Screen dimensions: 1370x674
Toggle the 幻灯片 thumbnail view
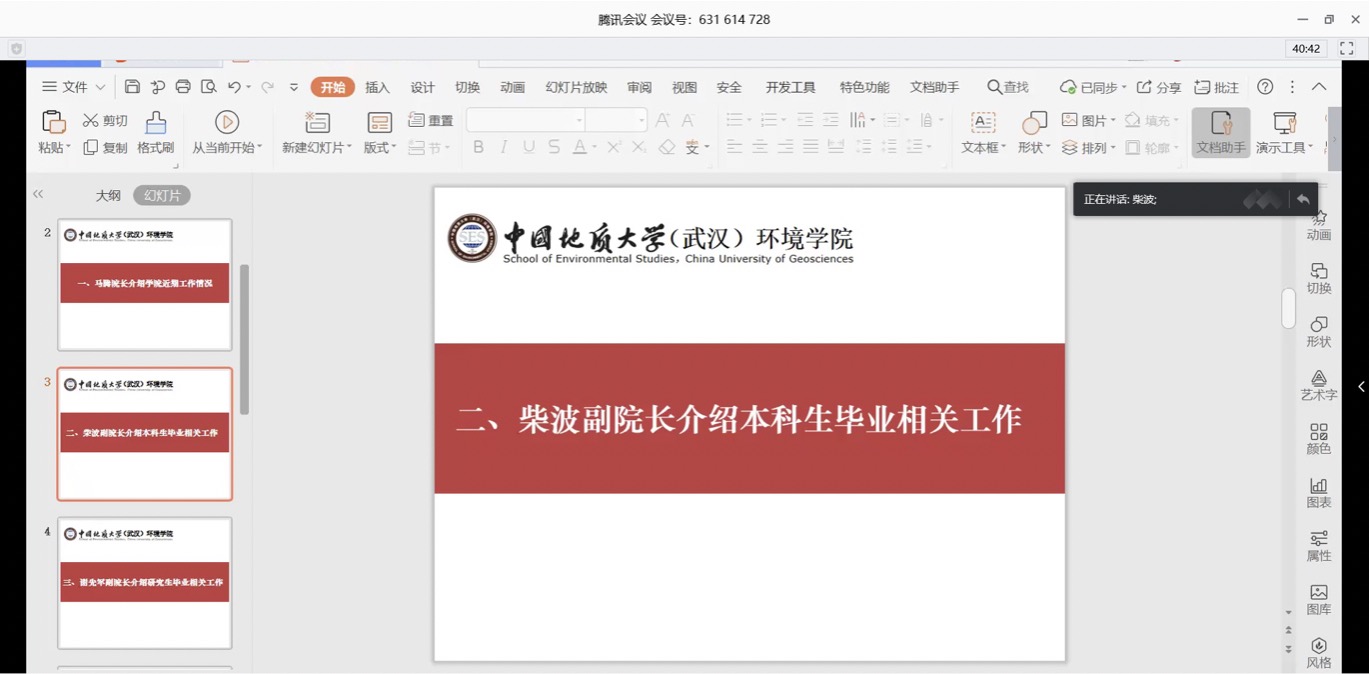[x=162, y=196]
